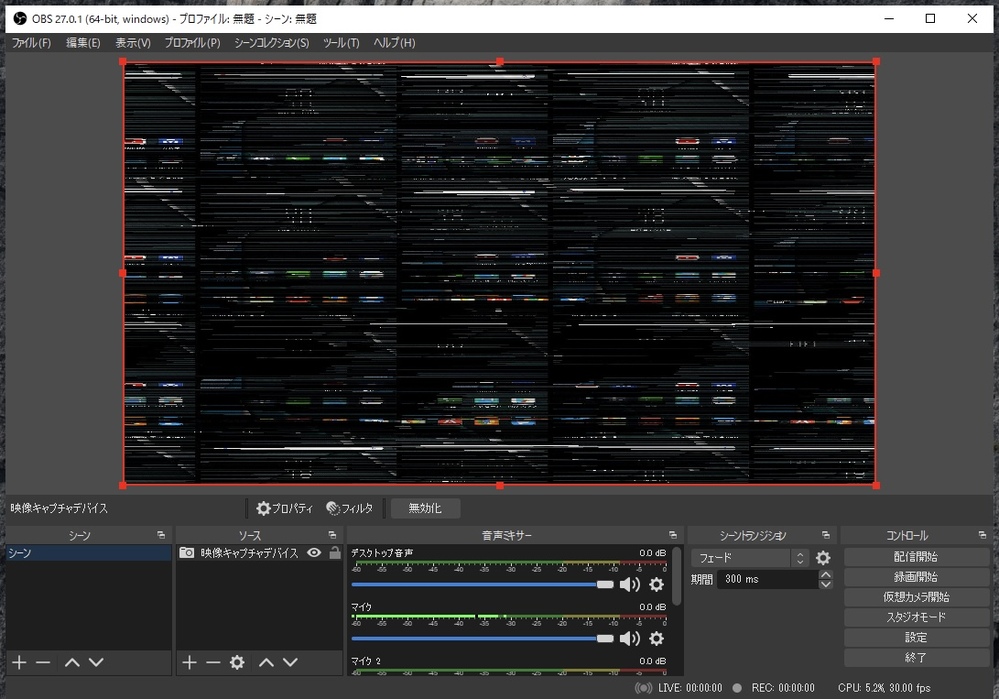Open the ツール(T) menu
The width and height of the screenshot is (999, 699).
(341, 43)
